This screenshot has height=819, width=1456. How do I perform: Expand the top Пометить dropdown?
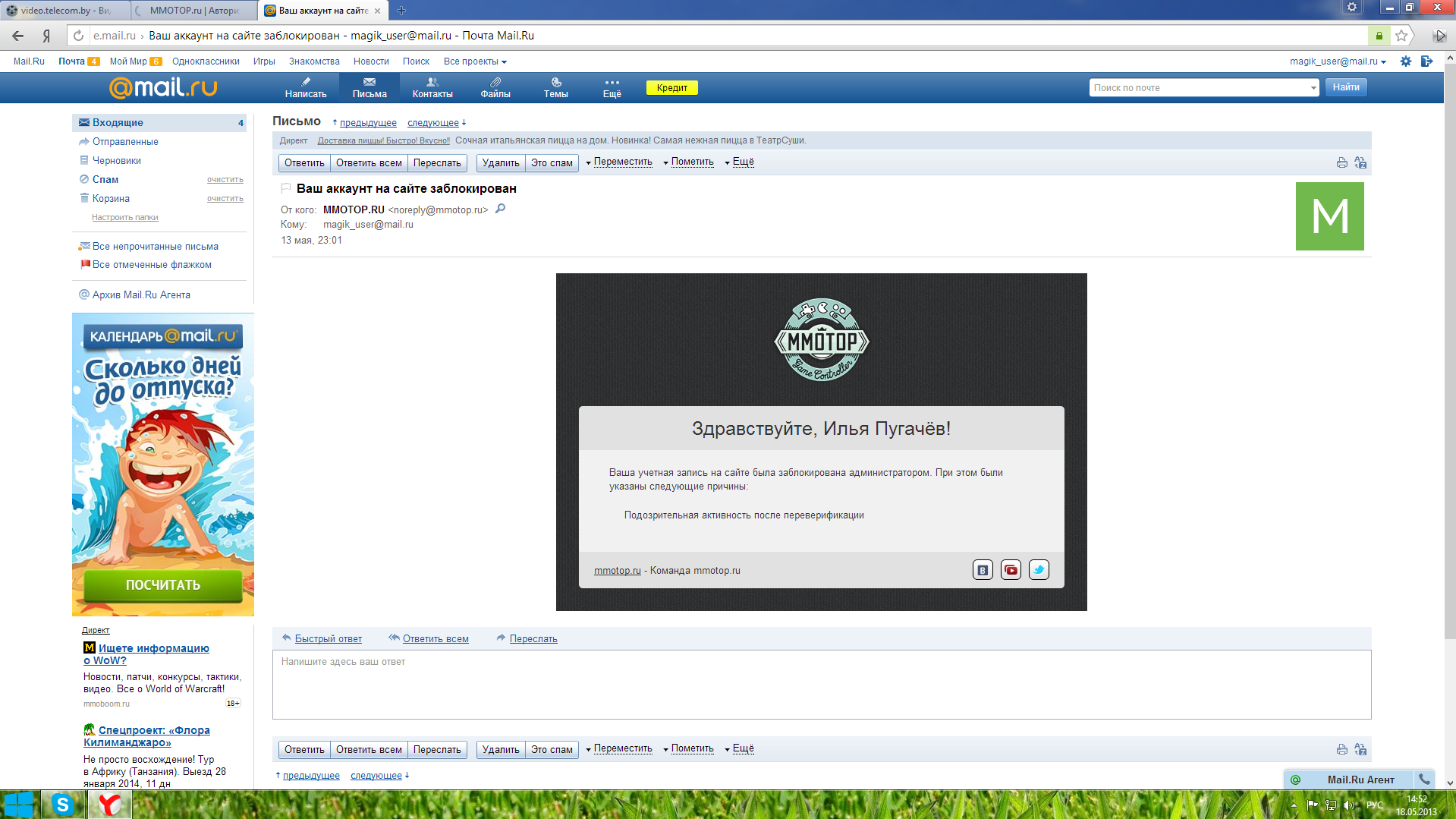(x=688, y=162)
